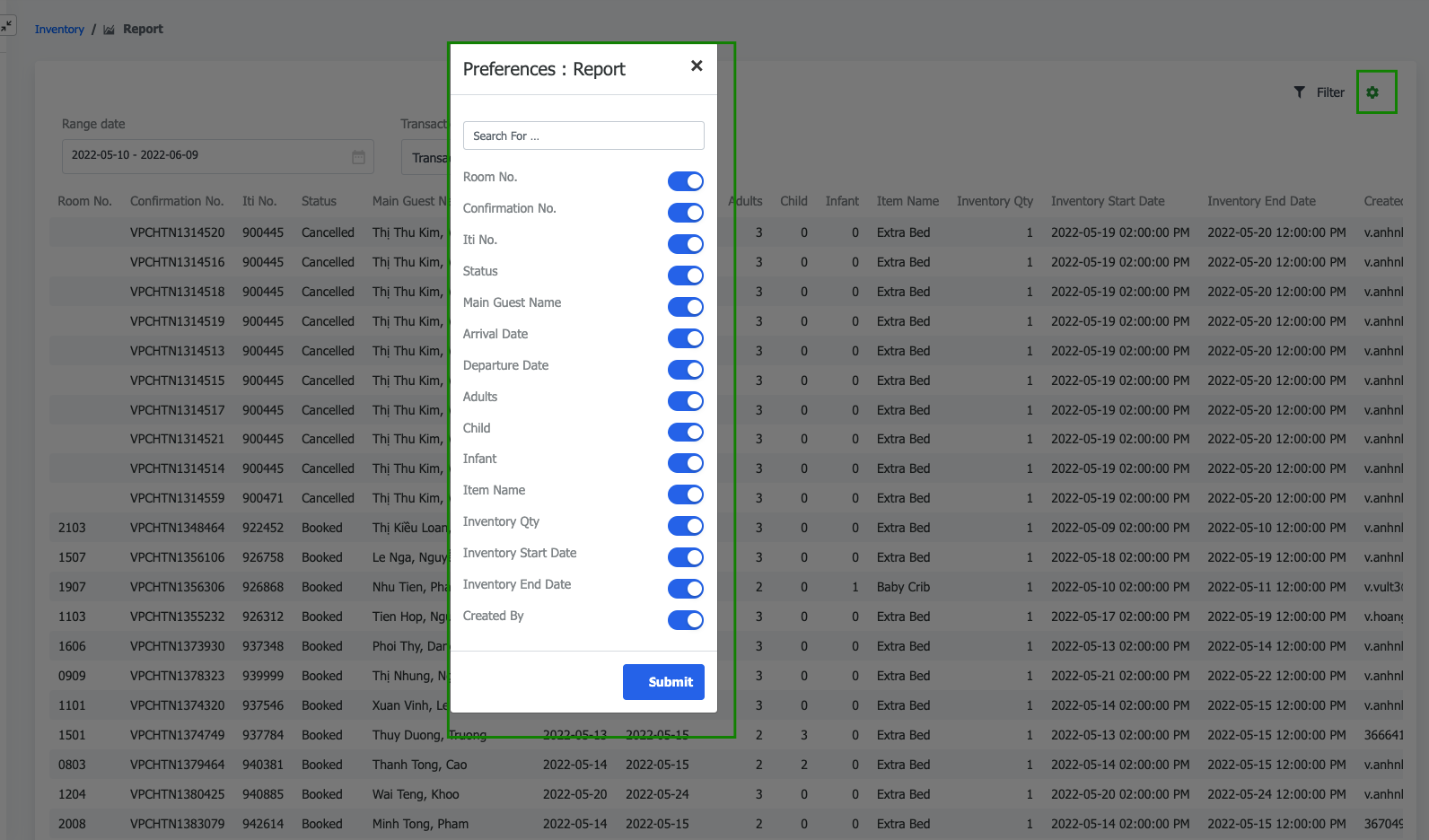Go to Inventory breadcrumb link

tap(59, 30)
